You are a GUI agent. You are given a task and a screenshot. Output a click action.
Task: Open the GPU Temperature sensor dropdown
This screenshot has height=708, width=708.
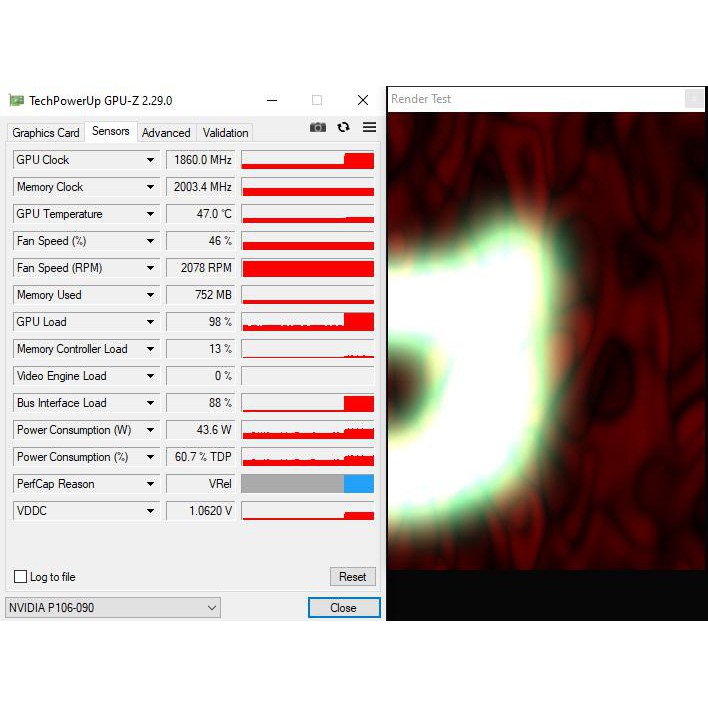[151, 214]
